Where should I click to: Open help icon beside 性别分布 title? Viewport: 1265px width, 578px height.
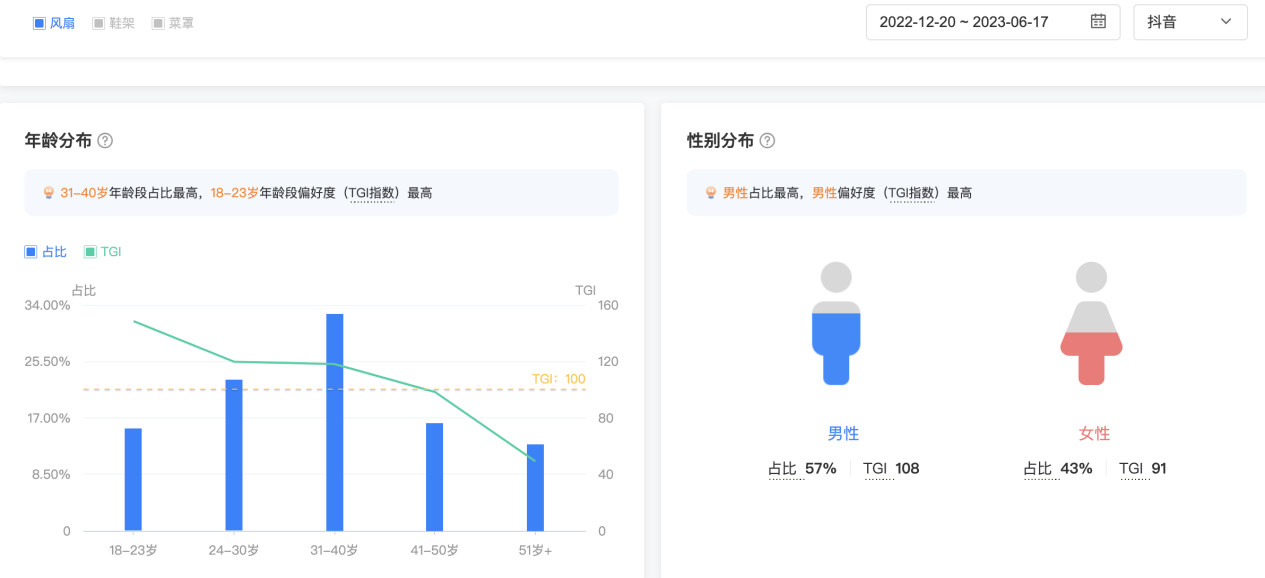pyautogui.click(x=767, y=141)
